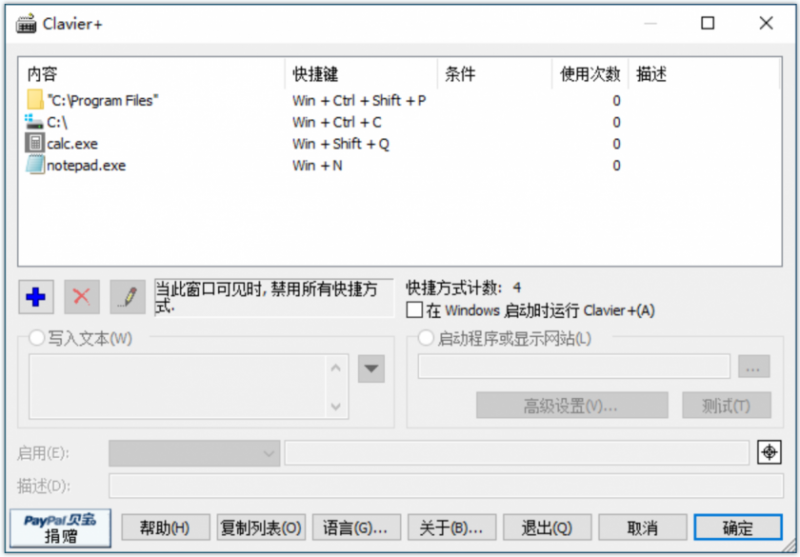This screenshot has width=800, height=557.
Task: Click the Win + Shift + Q shortcut cell
Action: [341, 144]
